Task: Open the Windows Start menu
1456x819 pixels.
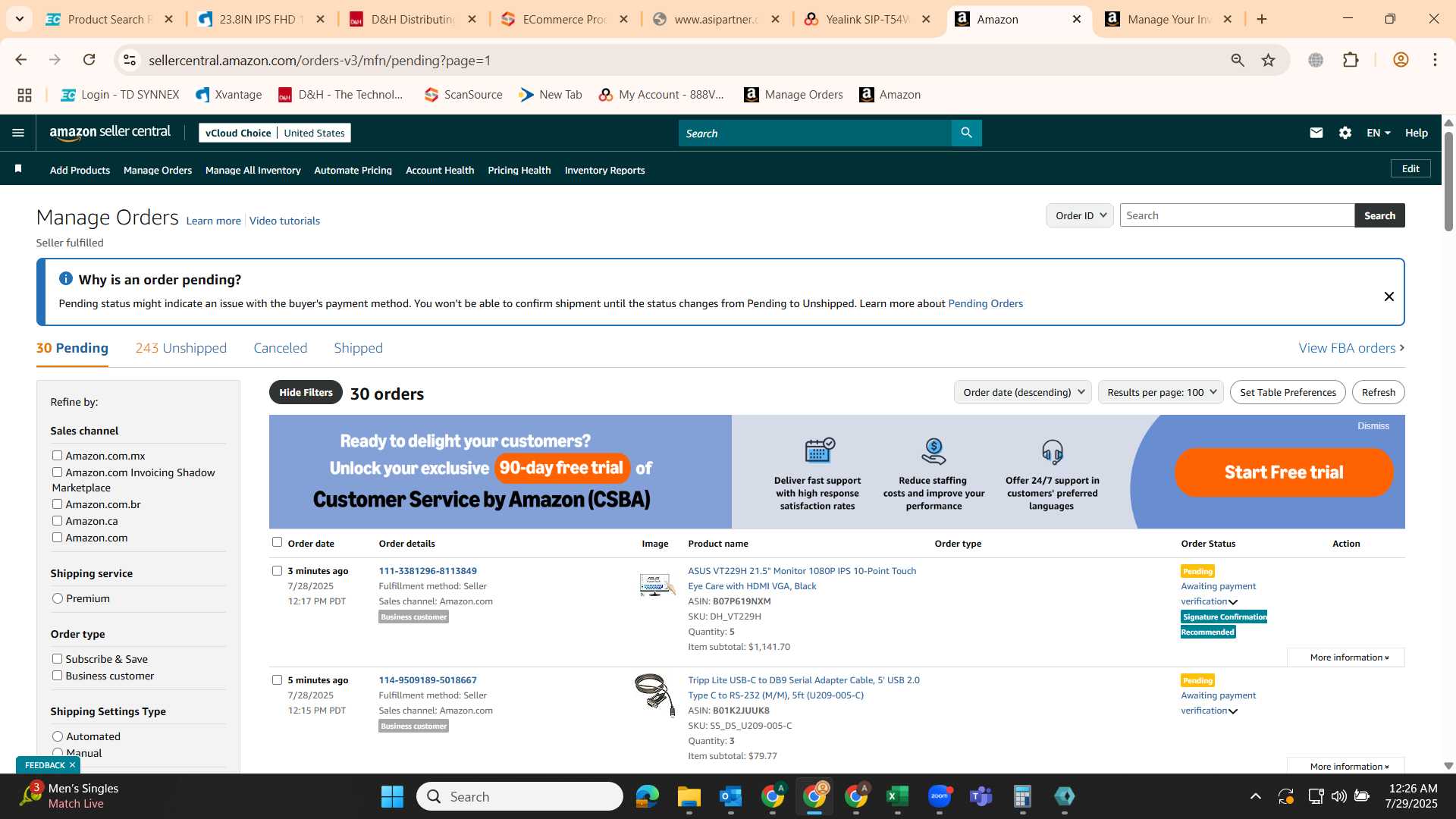Action: (x=392, y=796)
